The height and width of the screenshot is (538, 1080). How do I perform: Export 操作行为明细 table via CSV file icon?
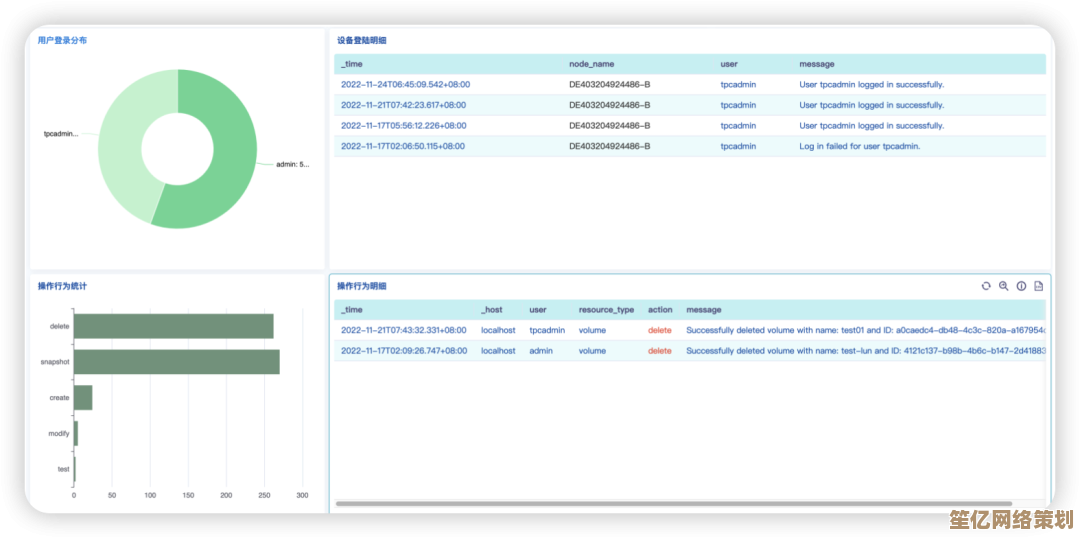(x=1038, y=286)
